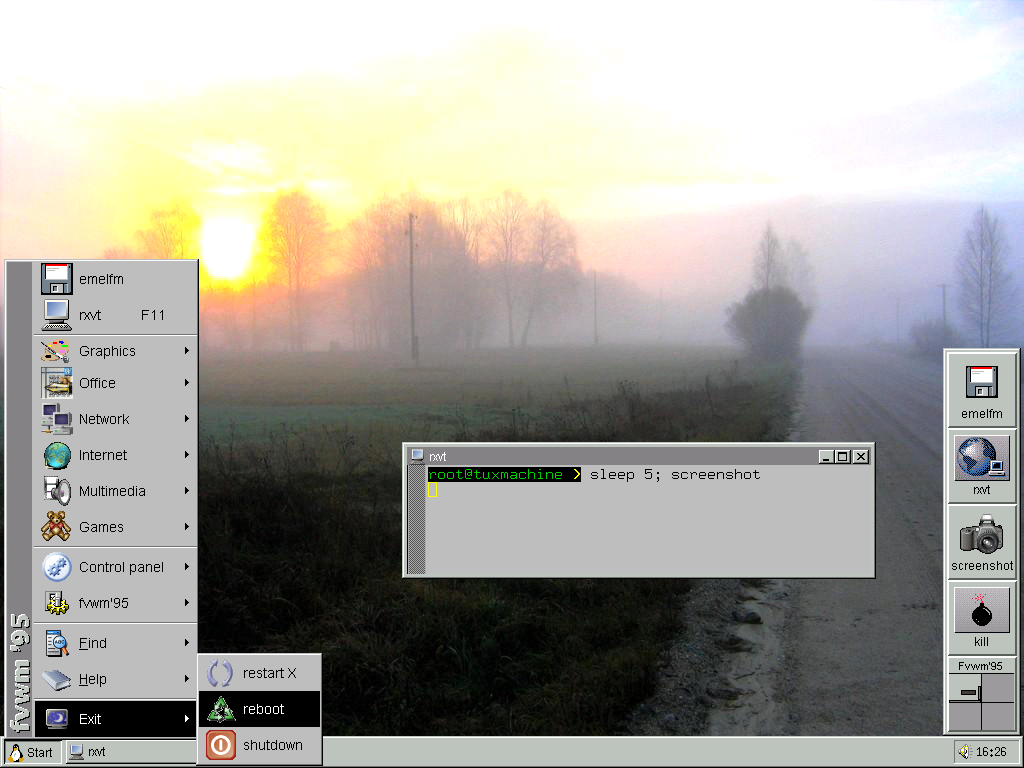Click the Multimedia speaker icon
Image resolution: width=1024 pixels, height=768 pixels.
click(56, 490)
